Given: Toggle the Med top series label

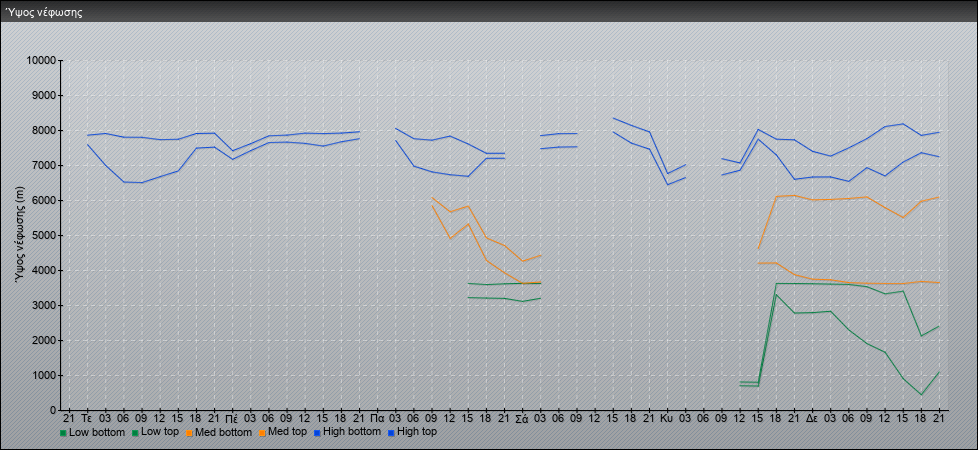Looking at the screenshot, I should pyautogui.click(x=291, y=433).
